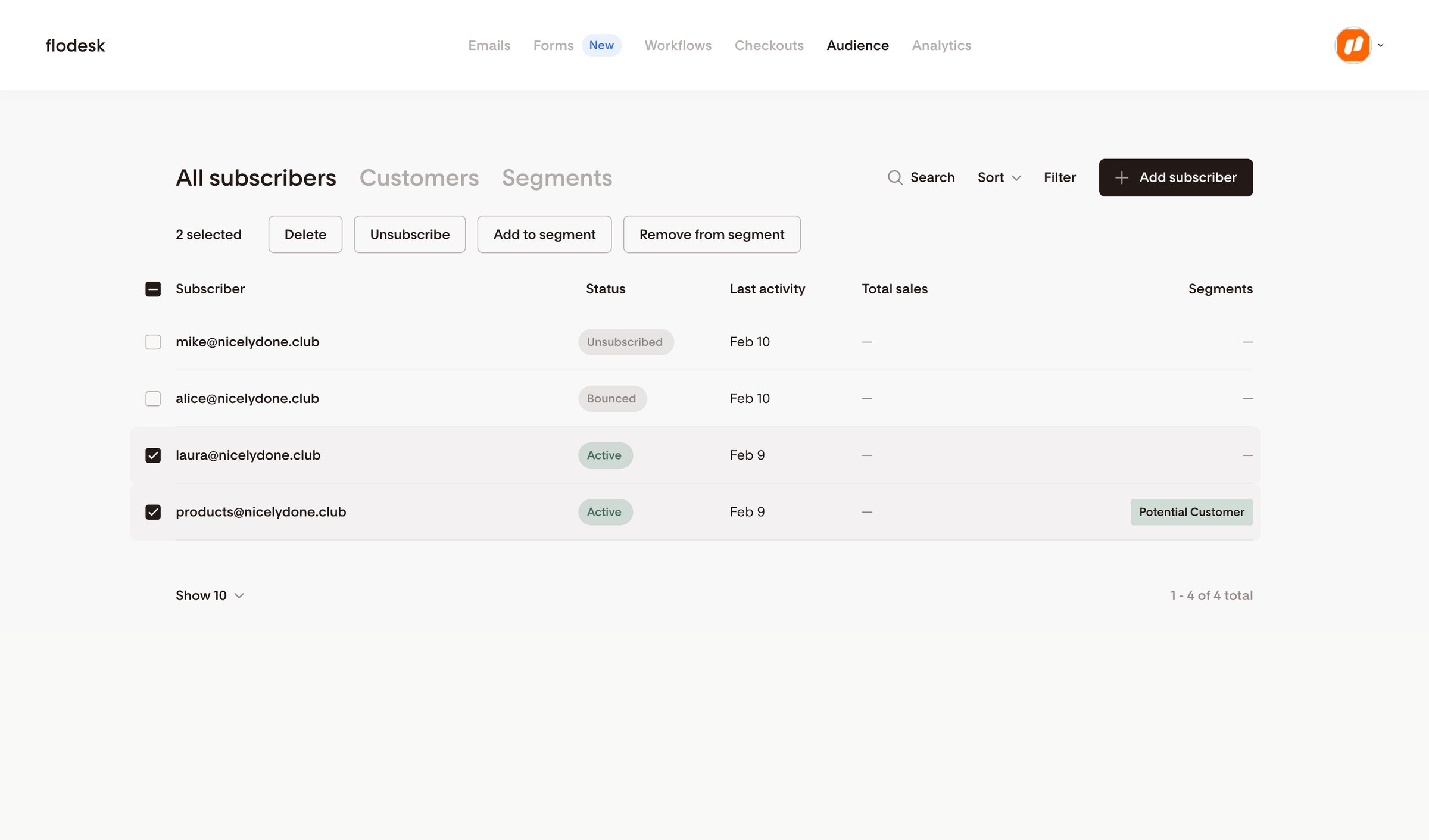Click the New badge next to Forms
1429x840 pixels.
pos(601,45)
